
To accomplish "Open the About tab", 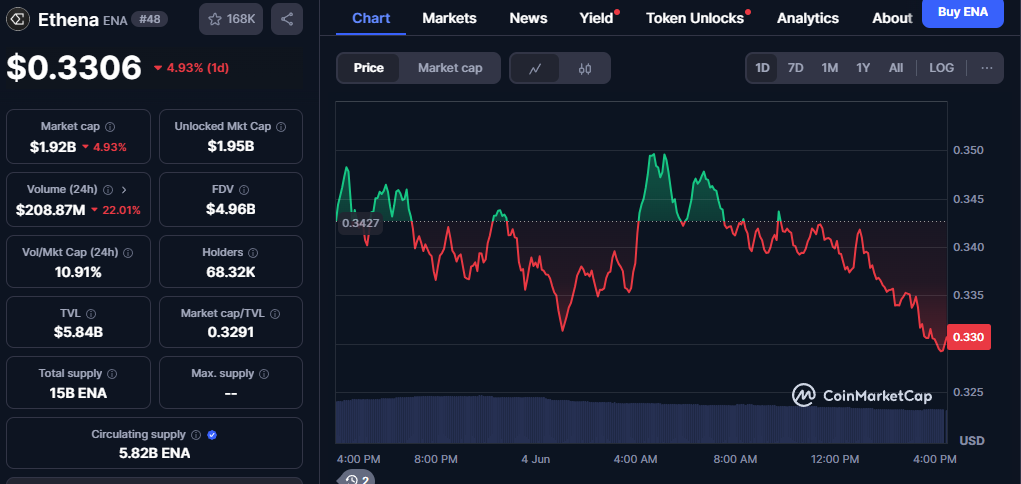I will pyautogui.click(x=892, y=18).
